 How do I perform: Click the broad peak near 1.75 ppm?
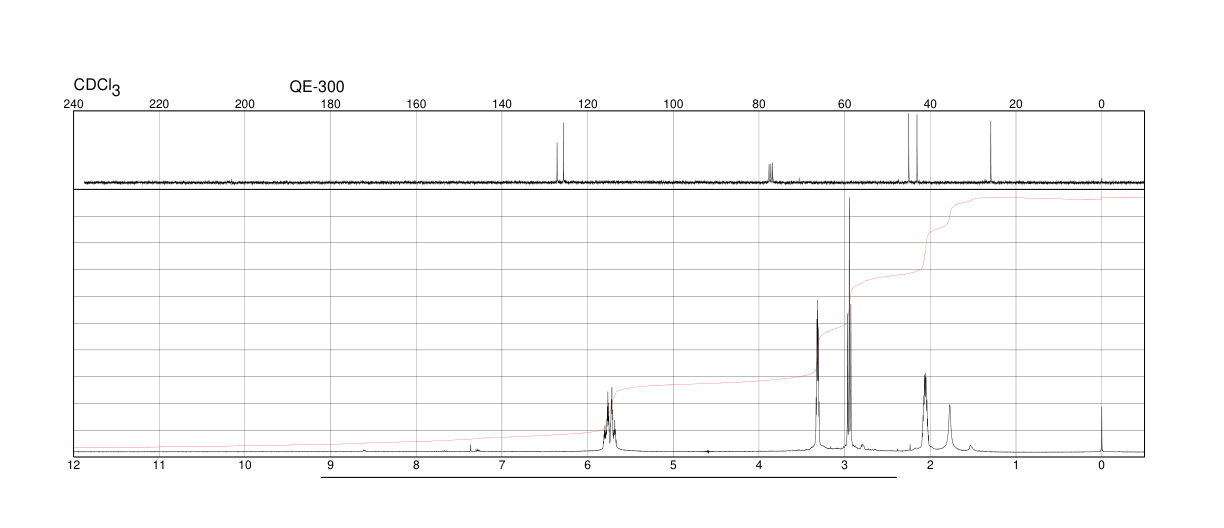pos(949,428)
